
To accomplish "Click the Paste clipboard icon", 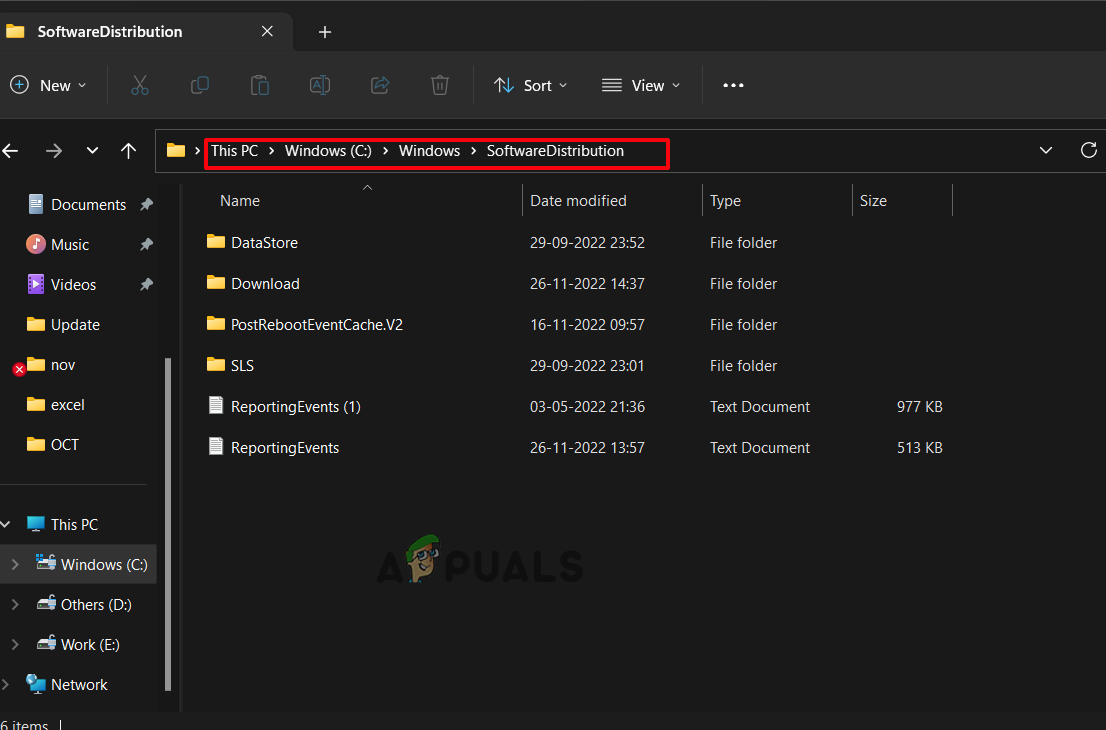I will [260, 85].
